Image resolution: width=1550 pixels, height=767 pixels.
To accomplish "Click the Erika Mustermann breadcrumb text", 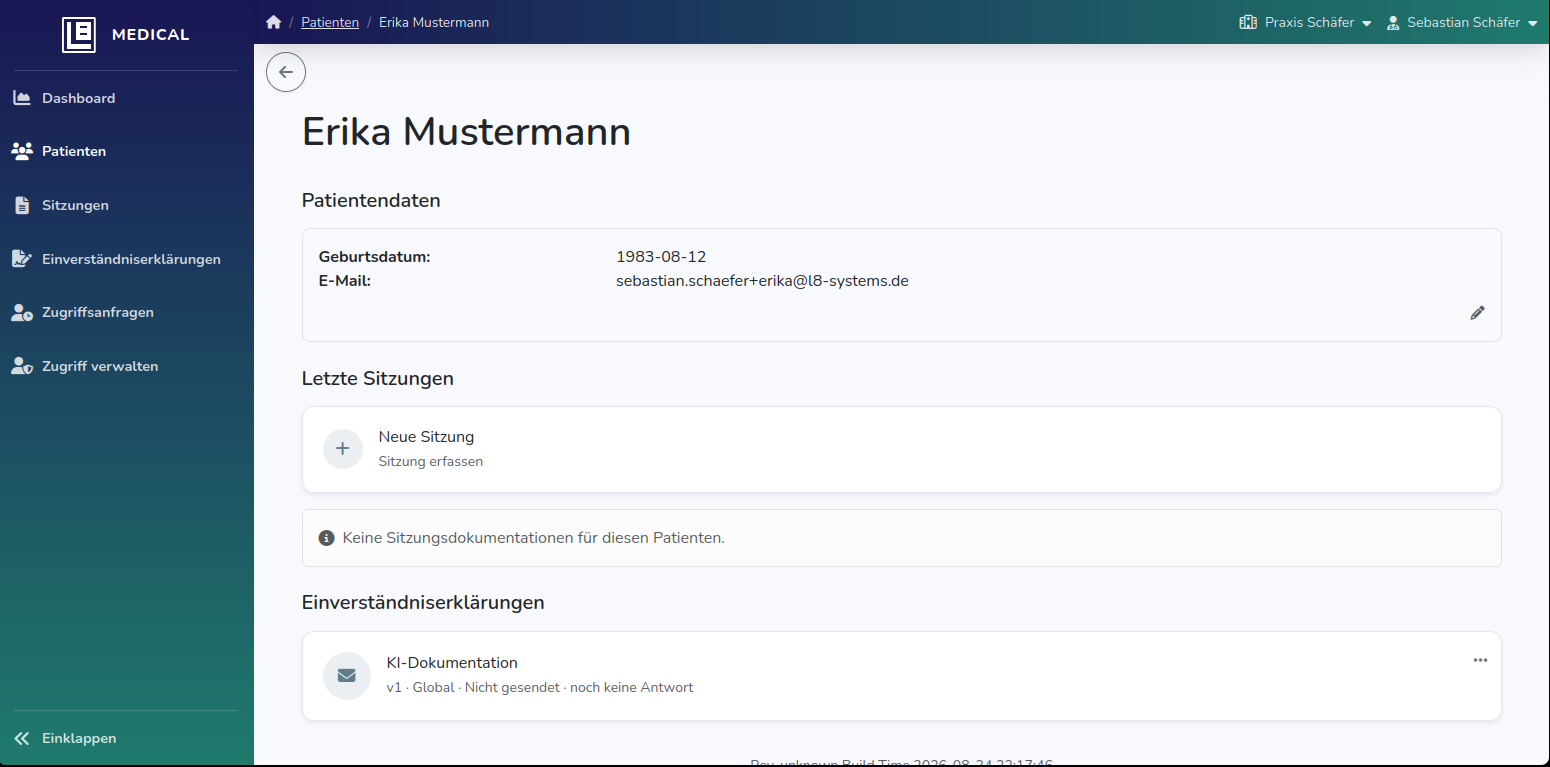I will pyautogui.click(x=434, y=22).
